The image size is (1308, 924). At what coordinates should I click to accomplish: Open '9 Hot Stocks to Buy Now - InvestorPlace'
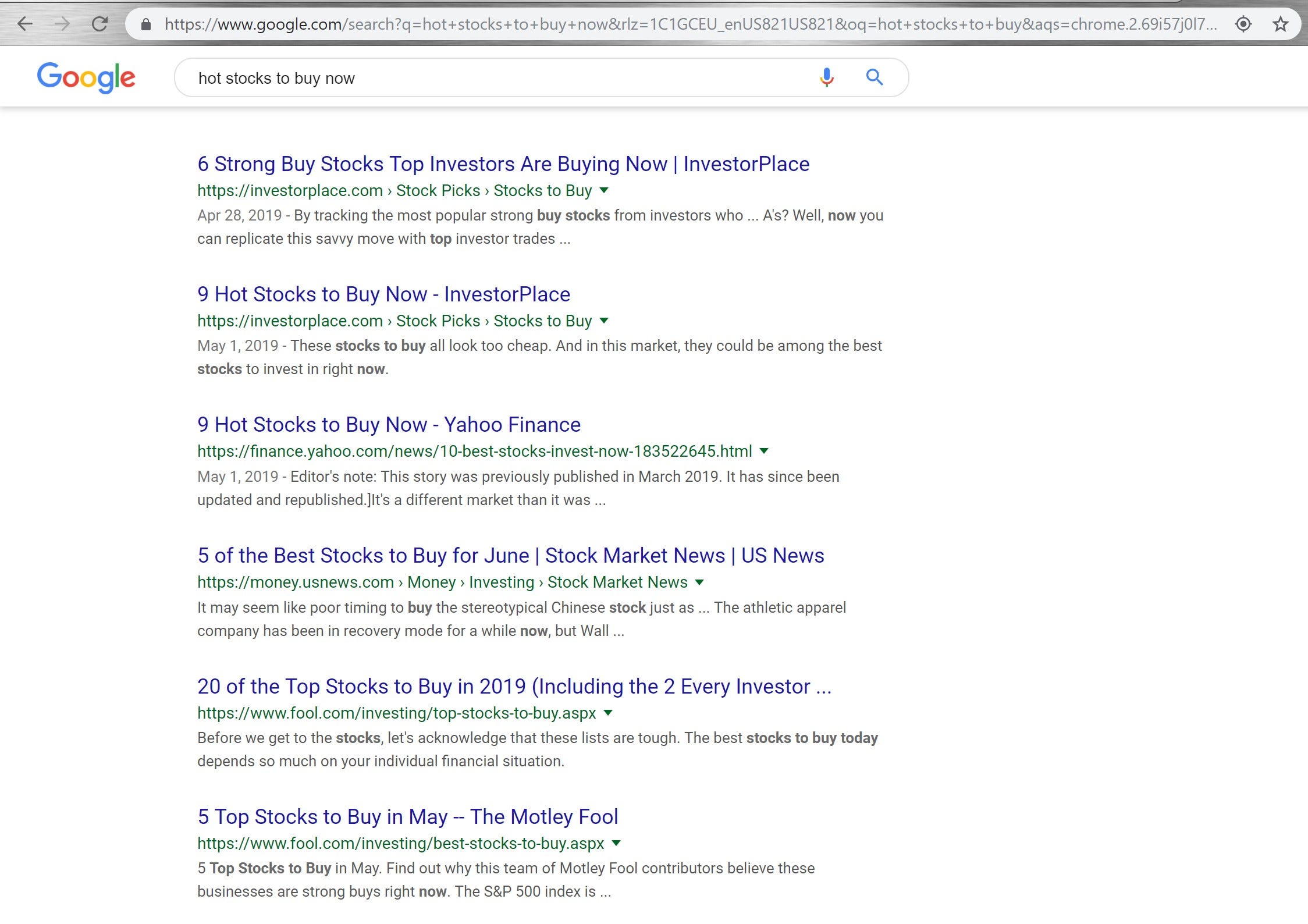click(383, 294)
